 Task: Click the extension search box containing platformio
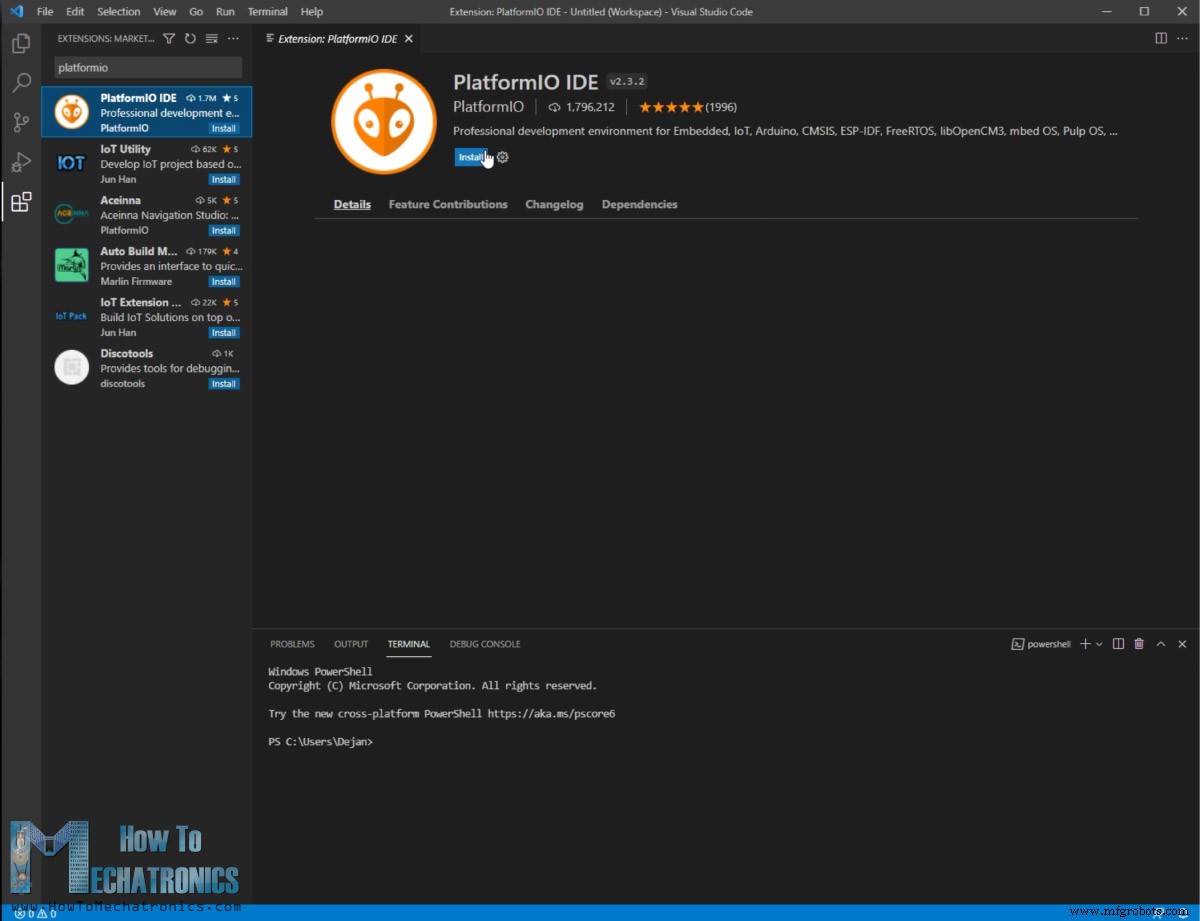(147, 68)
